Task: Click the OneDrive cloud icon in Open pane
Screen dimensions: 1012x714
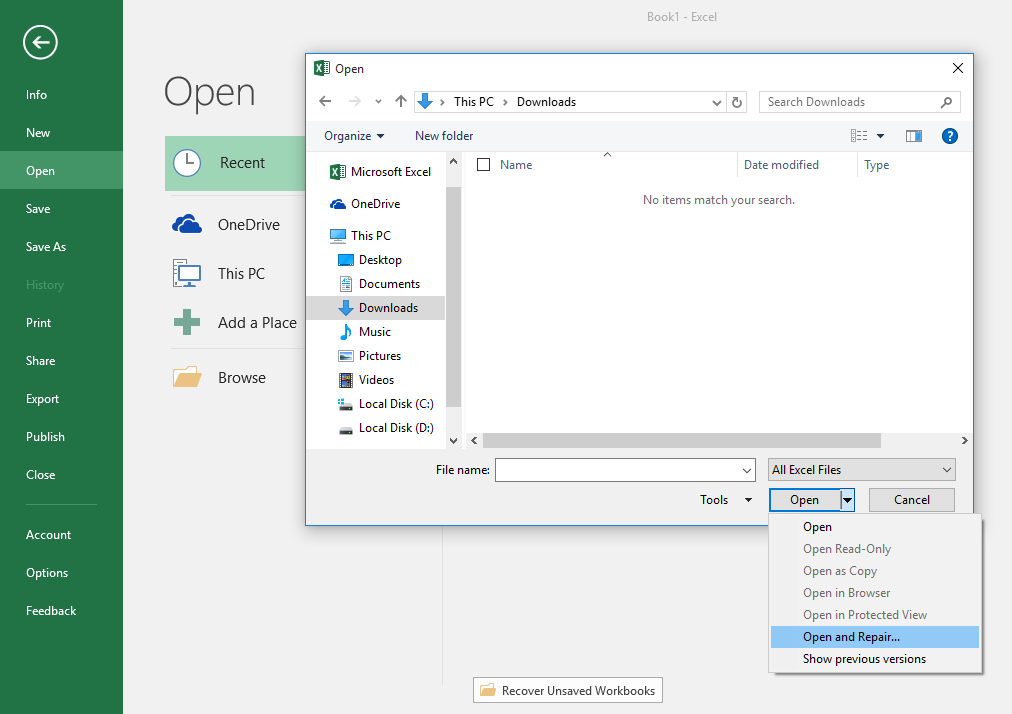Action: 187,224
